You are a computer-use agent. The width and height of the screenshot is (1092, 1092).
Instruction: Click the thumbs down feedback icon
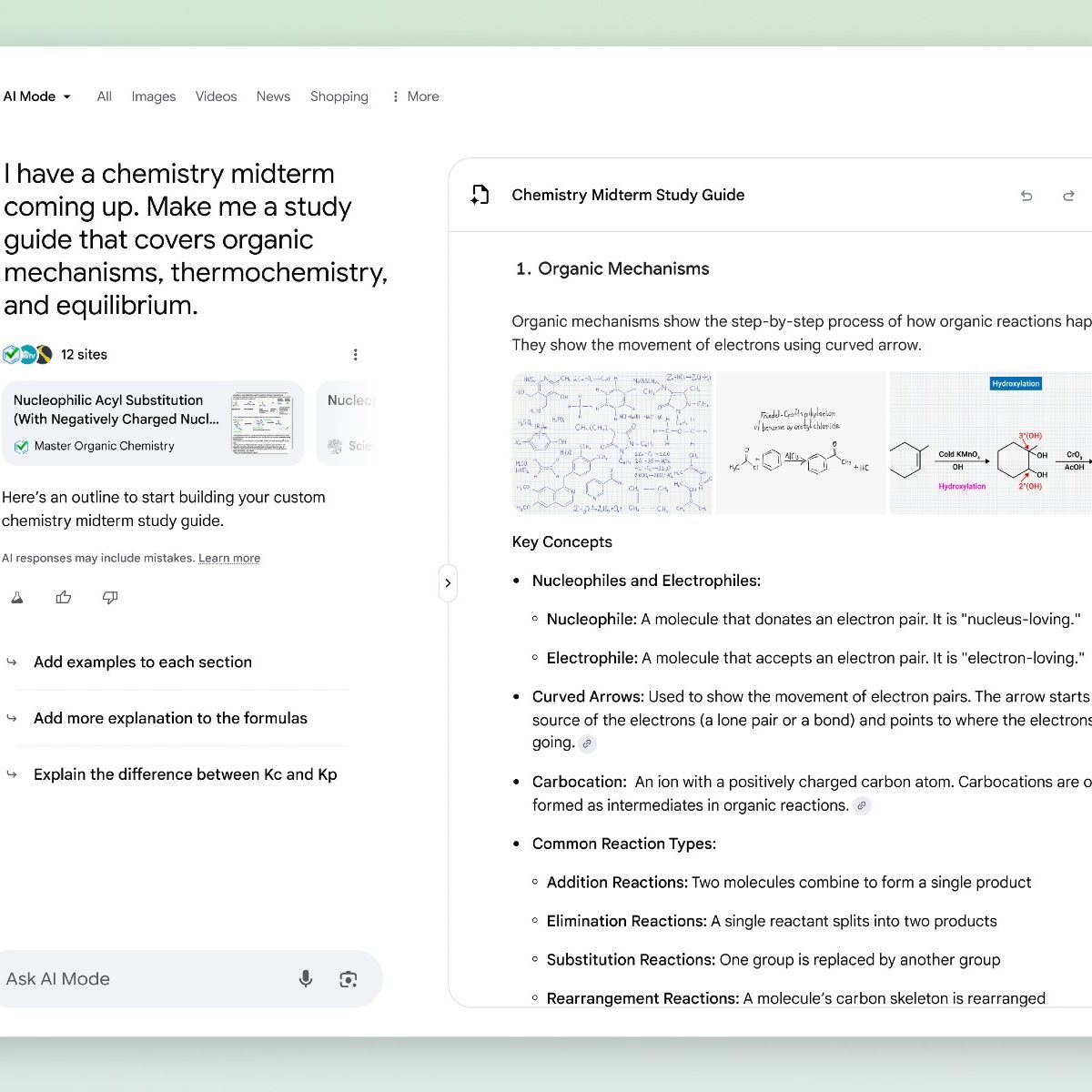pos(110,598)
